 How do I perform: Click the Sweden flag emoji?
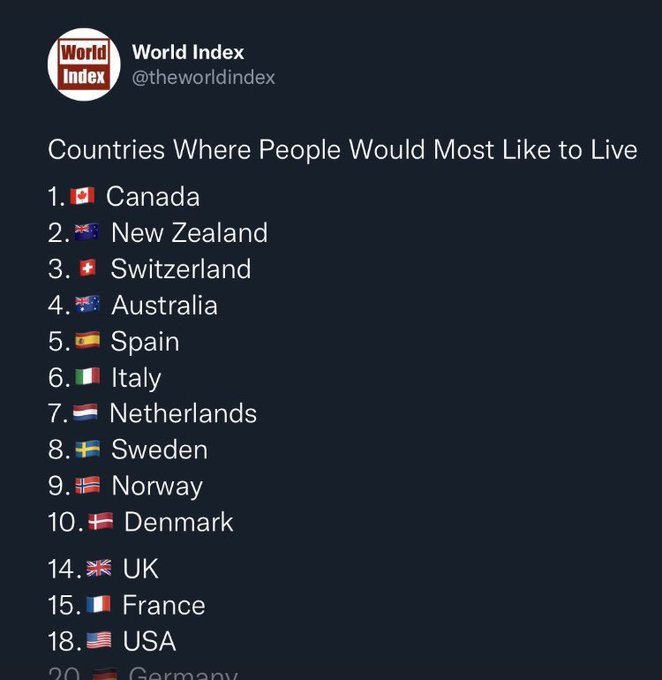pos(87,450)
